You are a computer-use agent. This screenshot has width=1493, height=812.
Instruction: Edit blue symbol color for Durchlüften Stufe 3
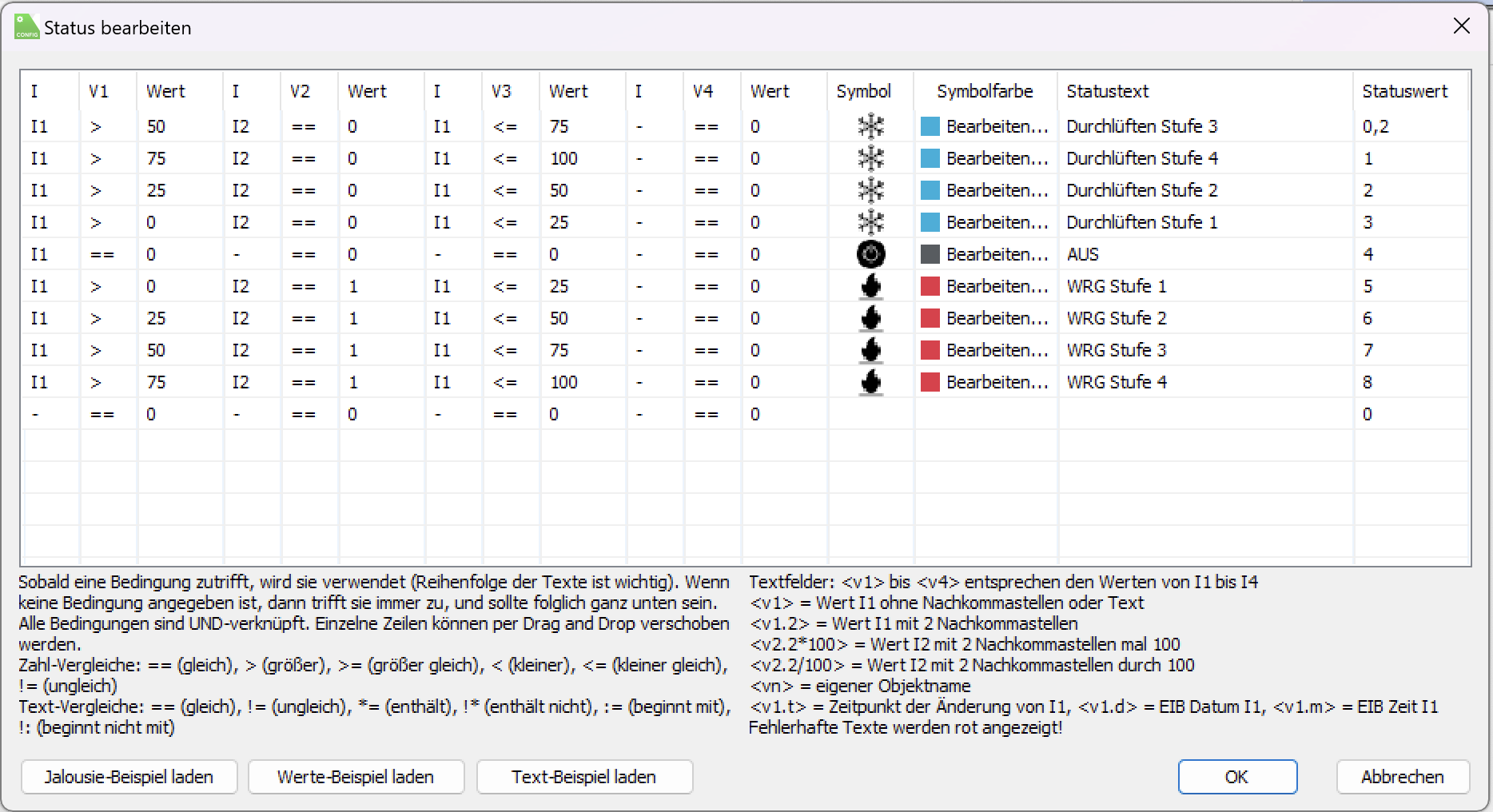click(x=985, y=126)
